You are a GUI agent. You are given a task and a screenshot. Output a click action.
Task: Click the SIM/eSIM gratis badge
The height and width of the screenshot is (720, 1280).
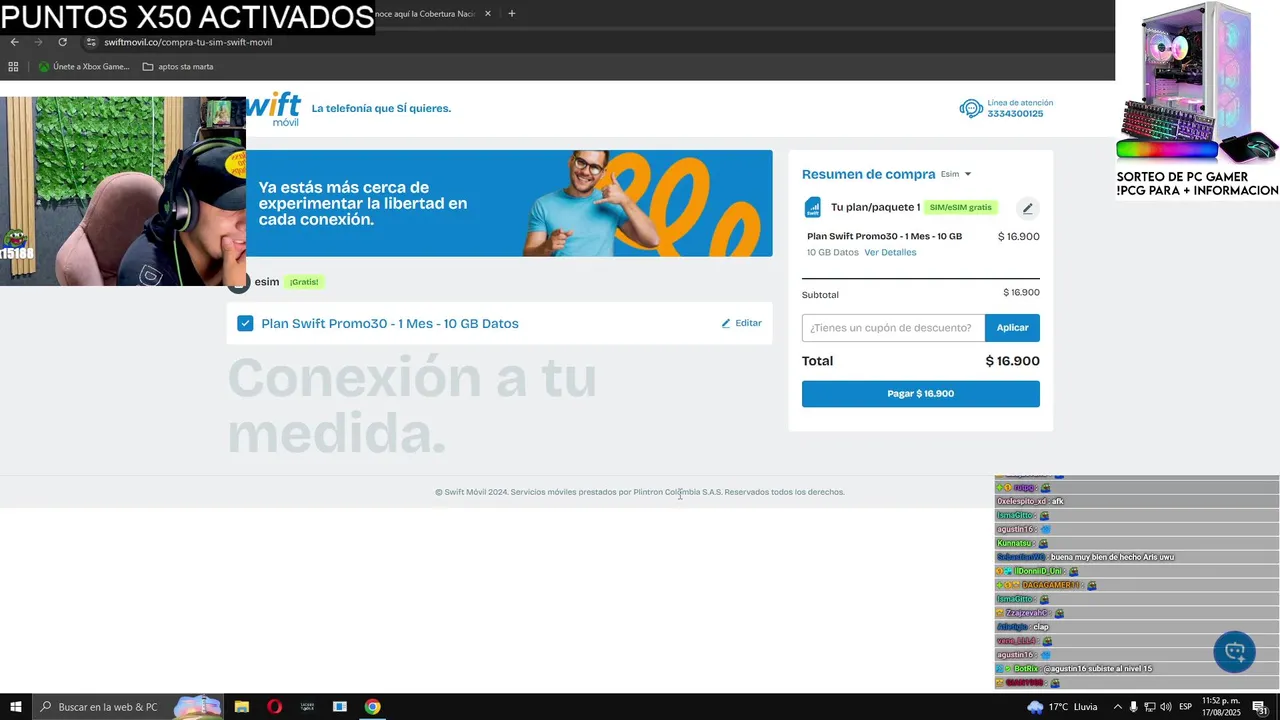(960, 207)
